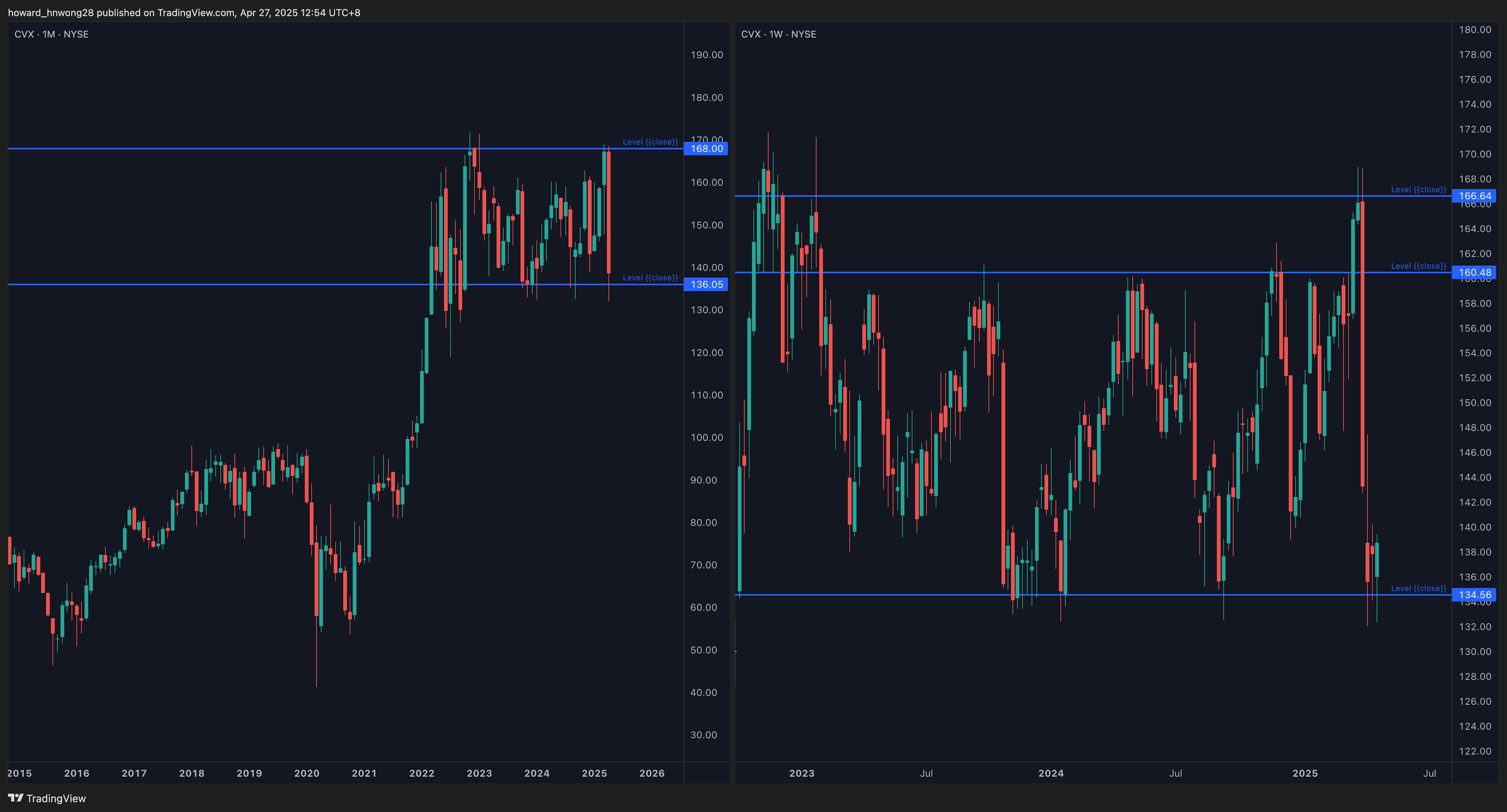This screenshot has width=1507, height=812.
Task: Click the Level {{close}} text near 168.00 line
Action: (x=650, y=142)
